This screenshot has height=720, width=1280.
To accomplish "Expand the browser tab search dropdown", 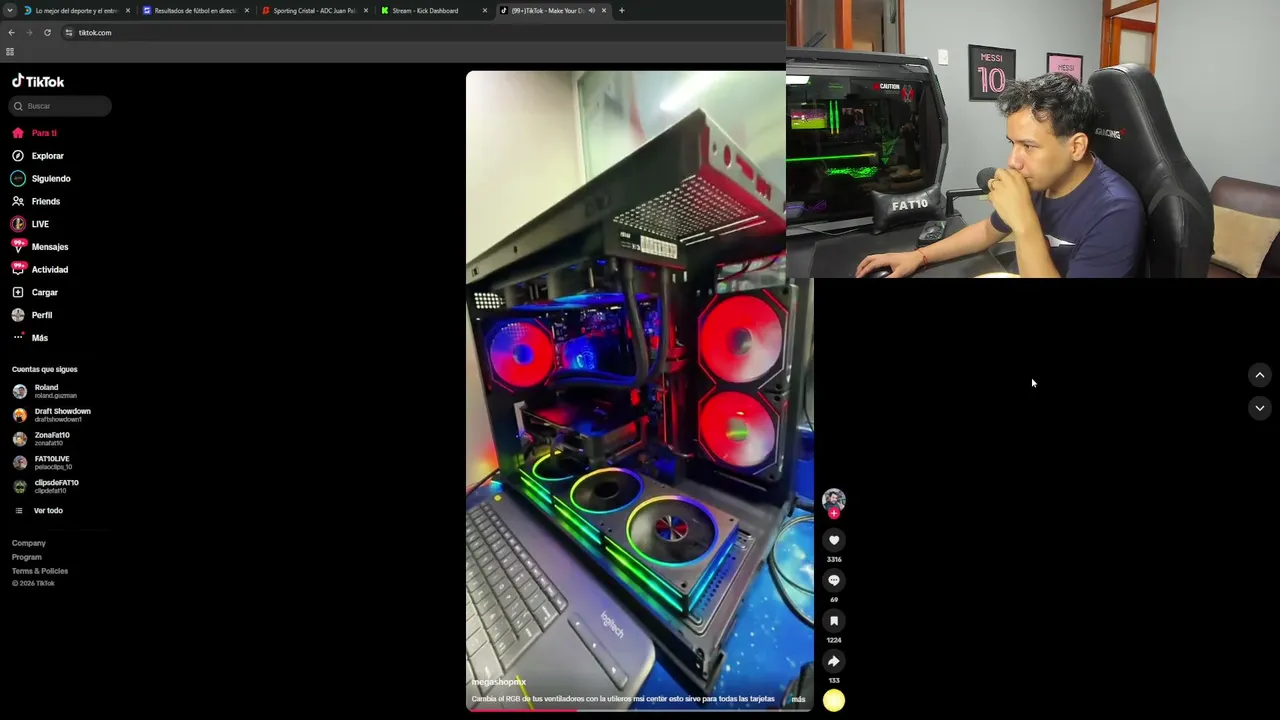I will click(x=9, y=11).
